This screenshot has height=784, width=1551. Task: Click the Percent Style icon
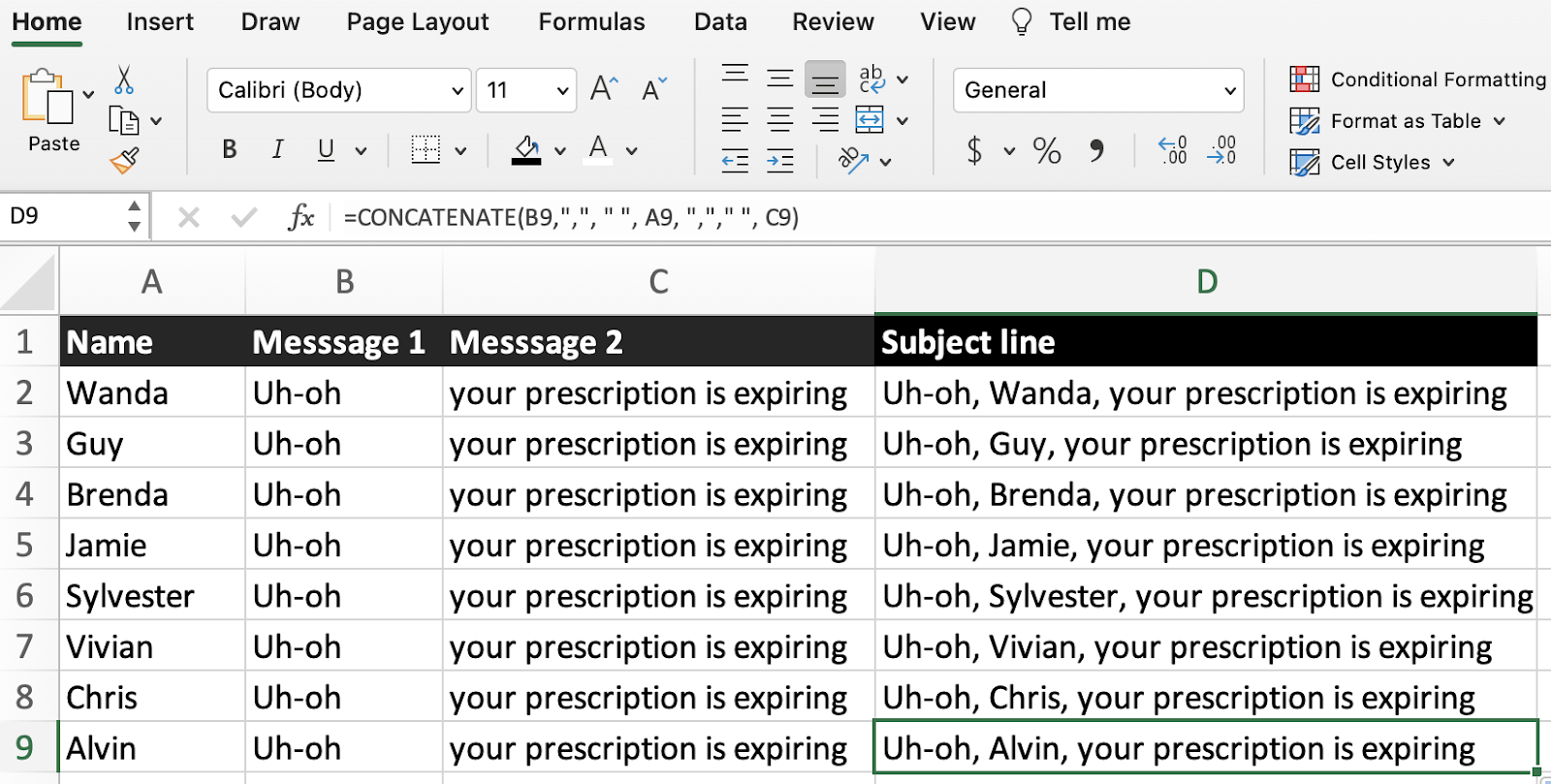tap(1047, 150)
